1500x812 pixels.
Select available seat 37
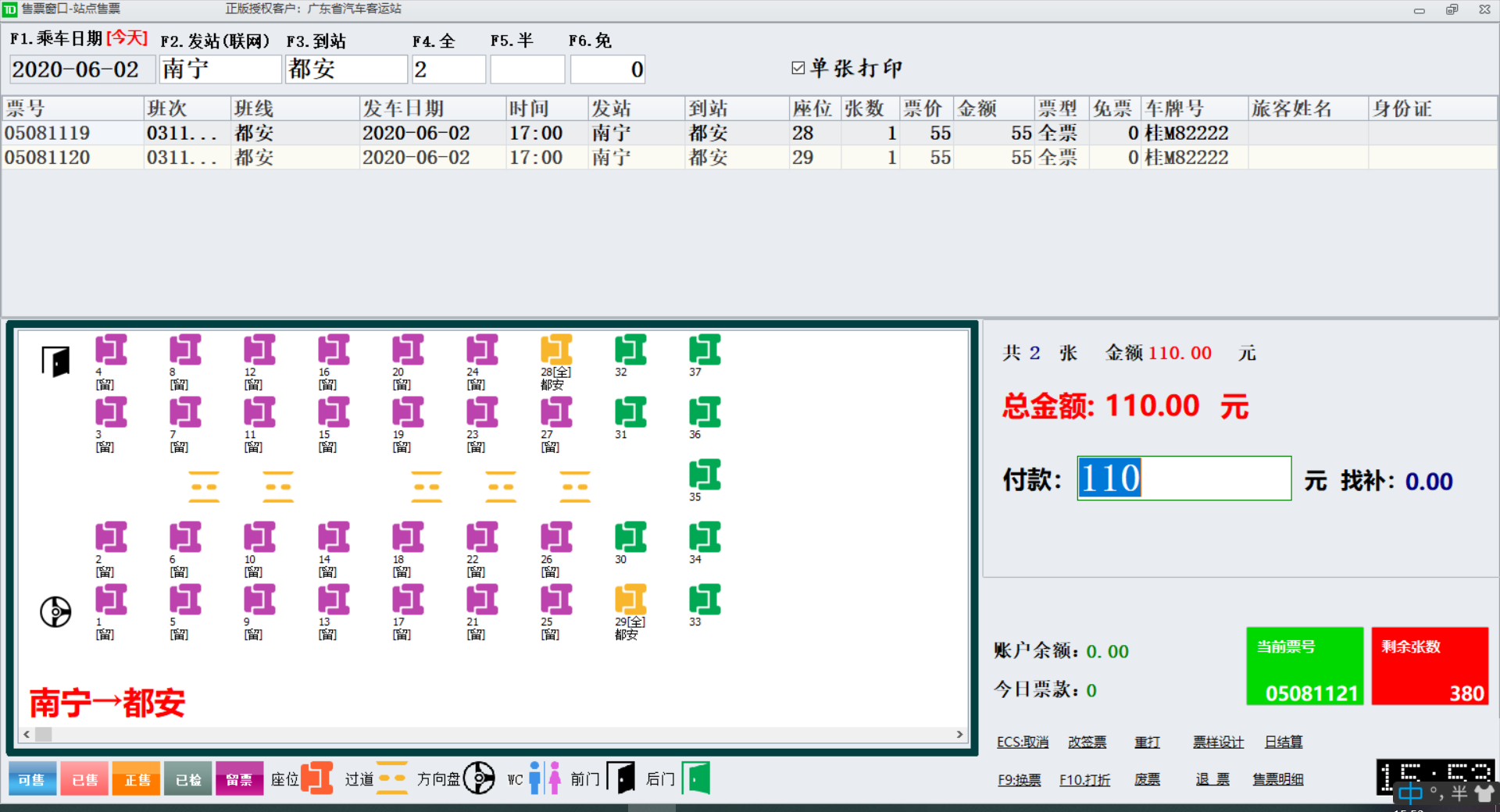coord(704,351)
